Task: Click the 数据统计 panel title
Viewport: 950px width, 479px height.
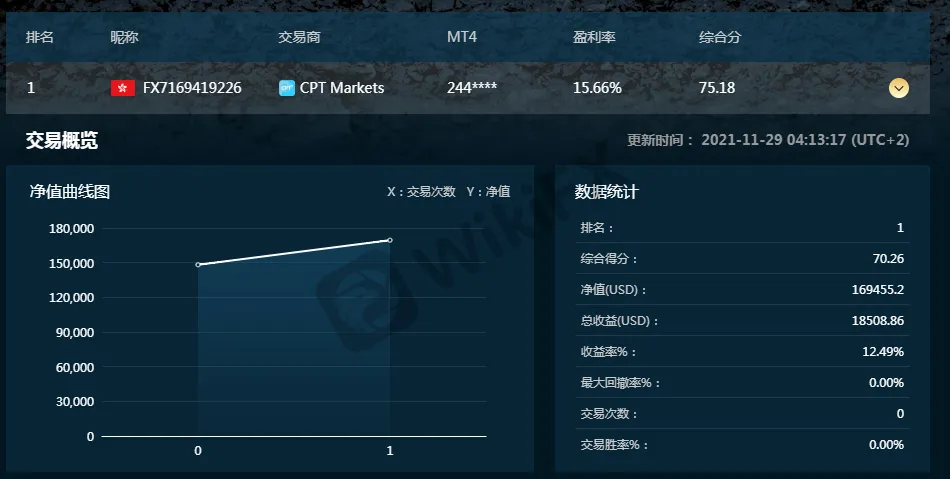Action: [x=606, y=193]
